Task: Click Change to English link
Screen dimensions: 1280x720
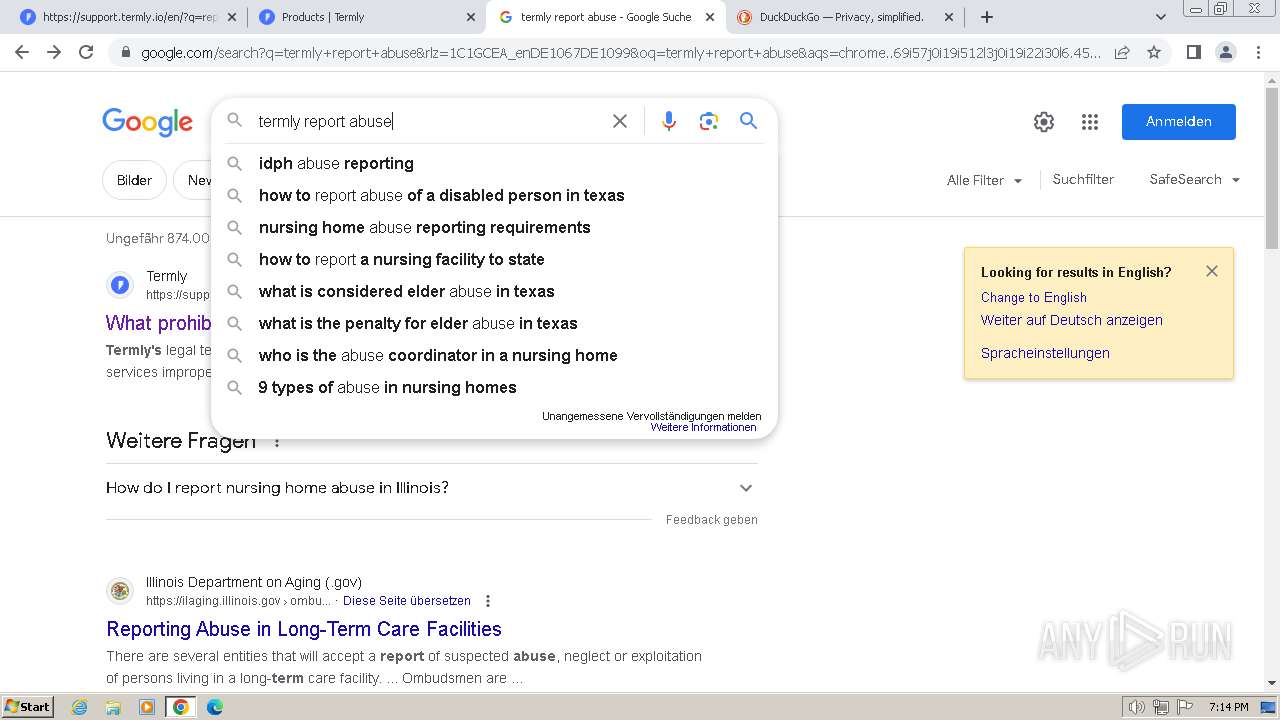Action: tap(1034, 297)
